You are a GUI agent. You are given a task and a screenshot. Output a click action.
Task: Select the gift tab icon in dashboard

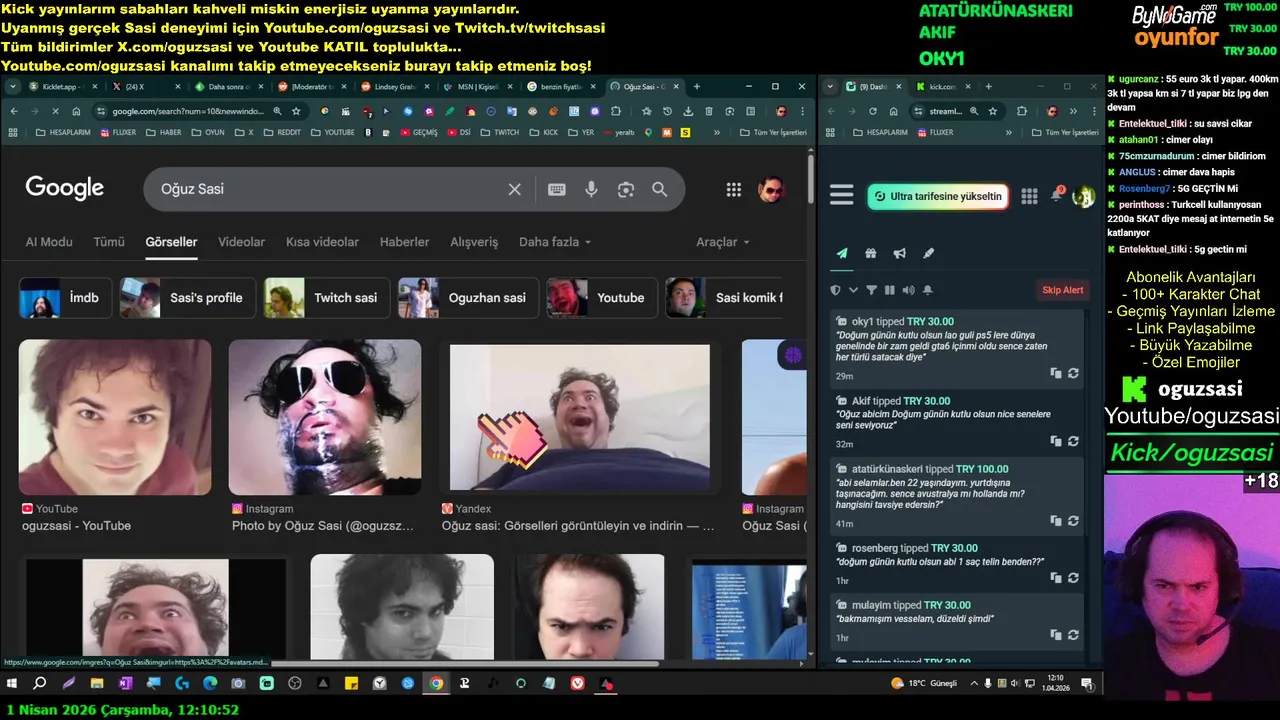(871, 254)
